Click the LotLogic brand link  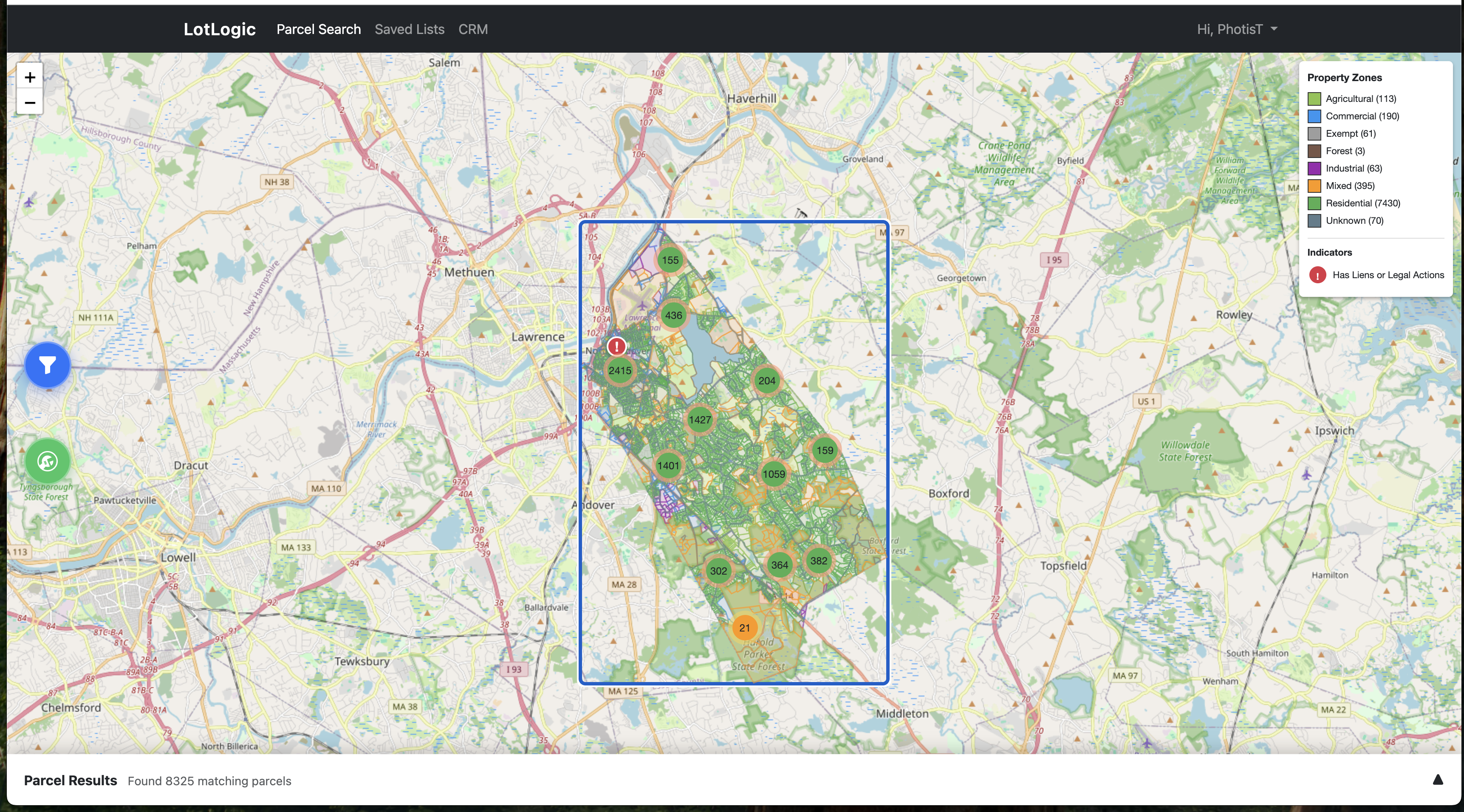pos(219,30)
